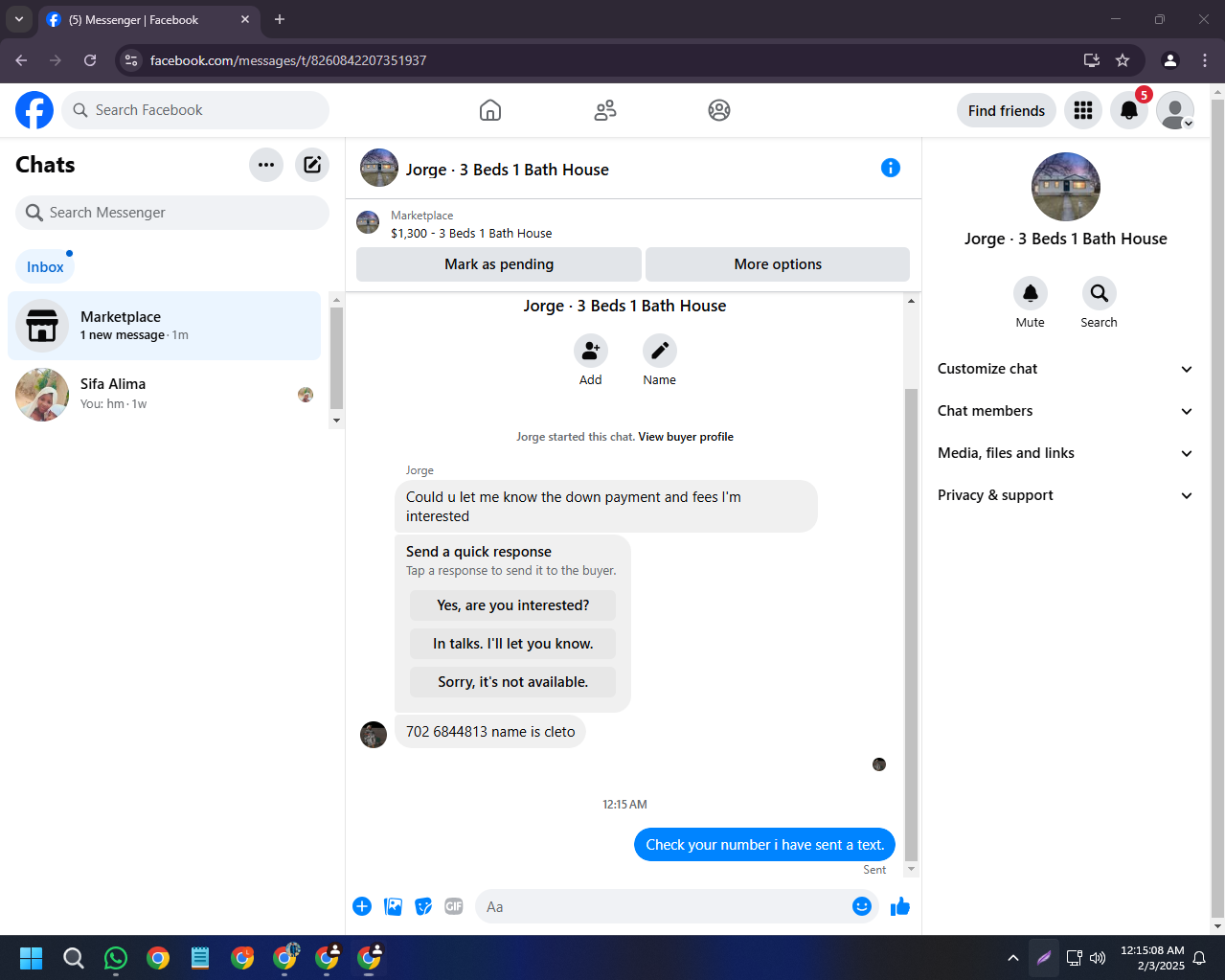Attach a photo with image icon
Screen dimensions: 1225x980
393,906
